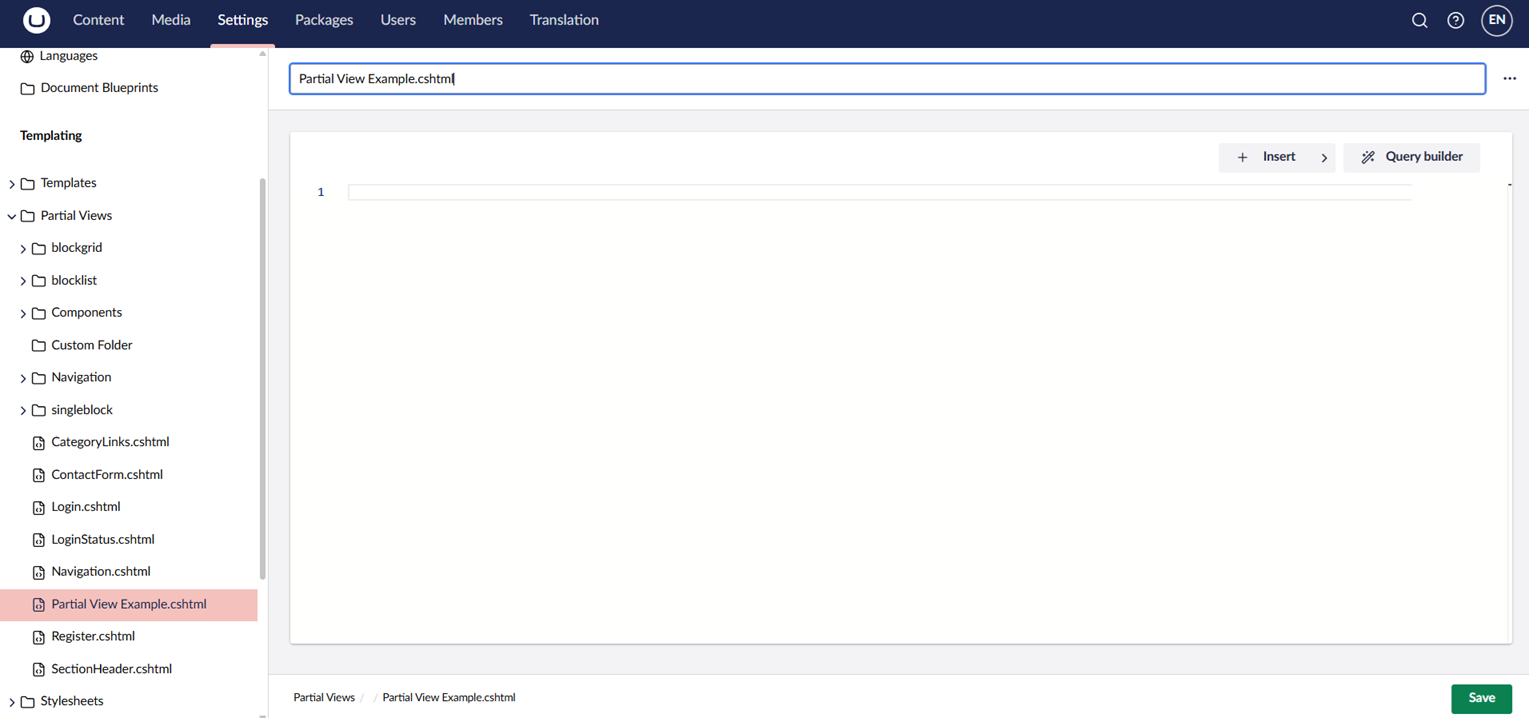Open the actions menu via ellipsis

[1509, 78]
